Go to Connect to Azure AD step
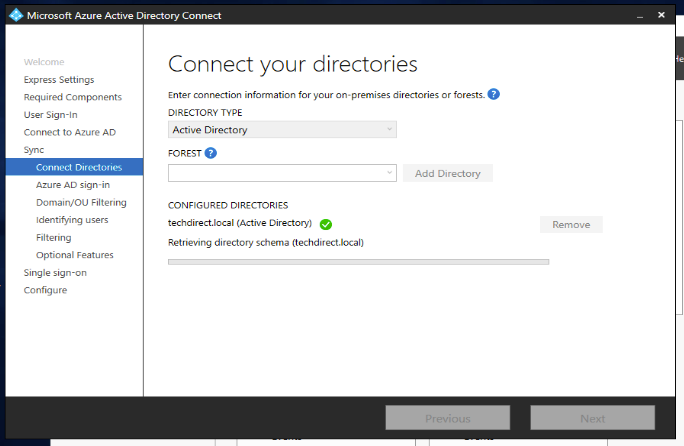This screenshot has width=684, height=446. point(70,132)
